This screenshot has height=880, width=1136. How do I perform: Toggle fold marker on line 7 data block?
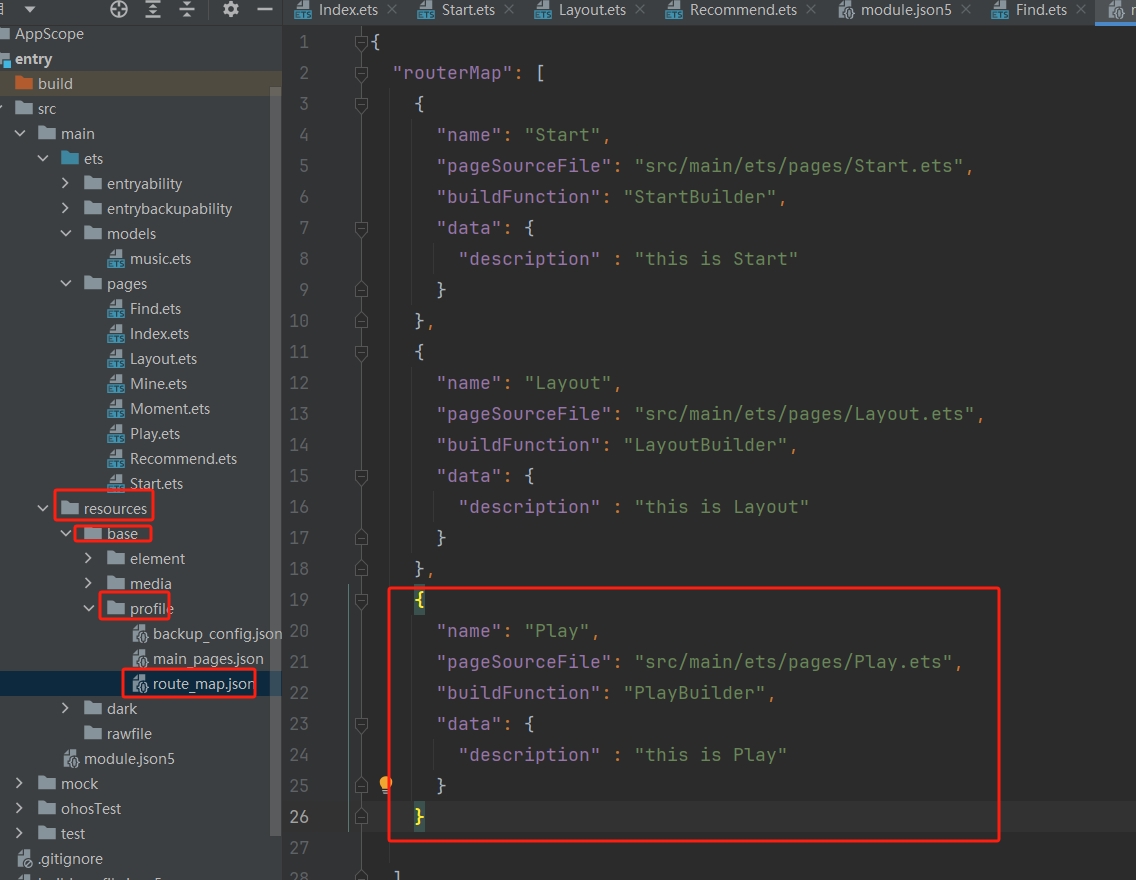pos(361,228)
